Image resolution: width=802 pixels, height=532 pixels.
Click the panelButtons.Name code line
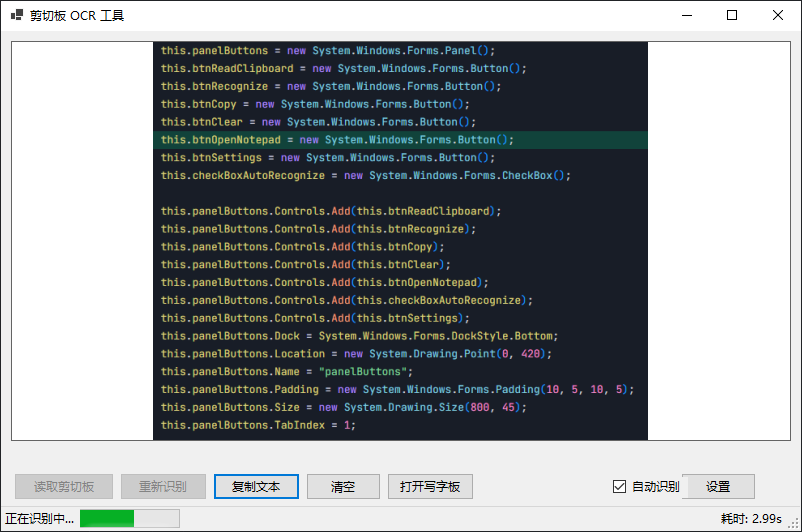coord(258,372)
